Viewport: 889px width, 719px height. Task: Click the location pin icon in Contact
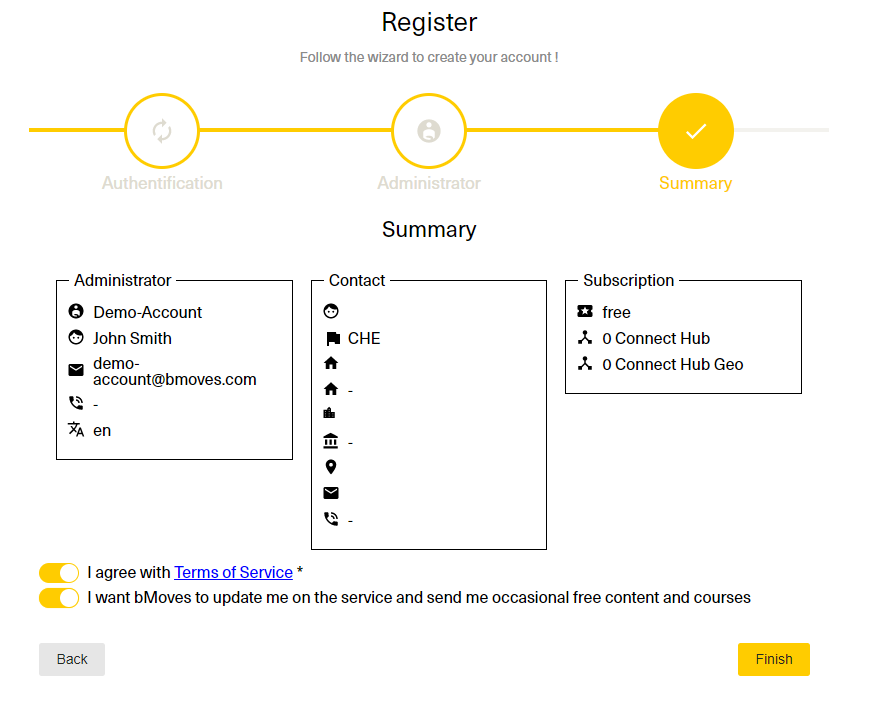[331, 467]
